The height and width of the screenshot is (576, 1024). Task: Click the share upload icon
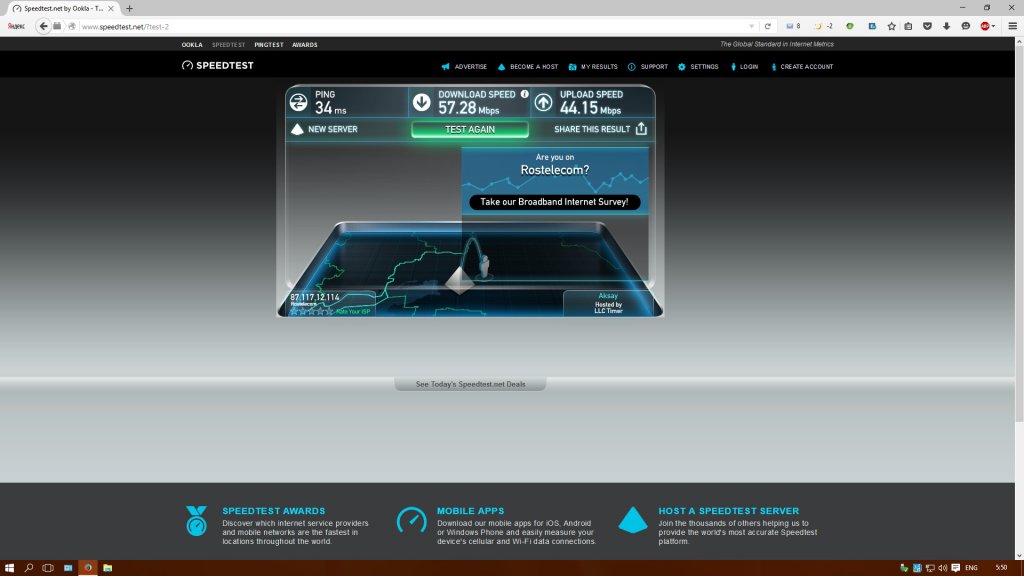pyautogui.click(x=641, y=129)
